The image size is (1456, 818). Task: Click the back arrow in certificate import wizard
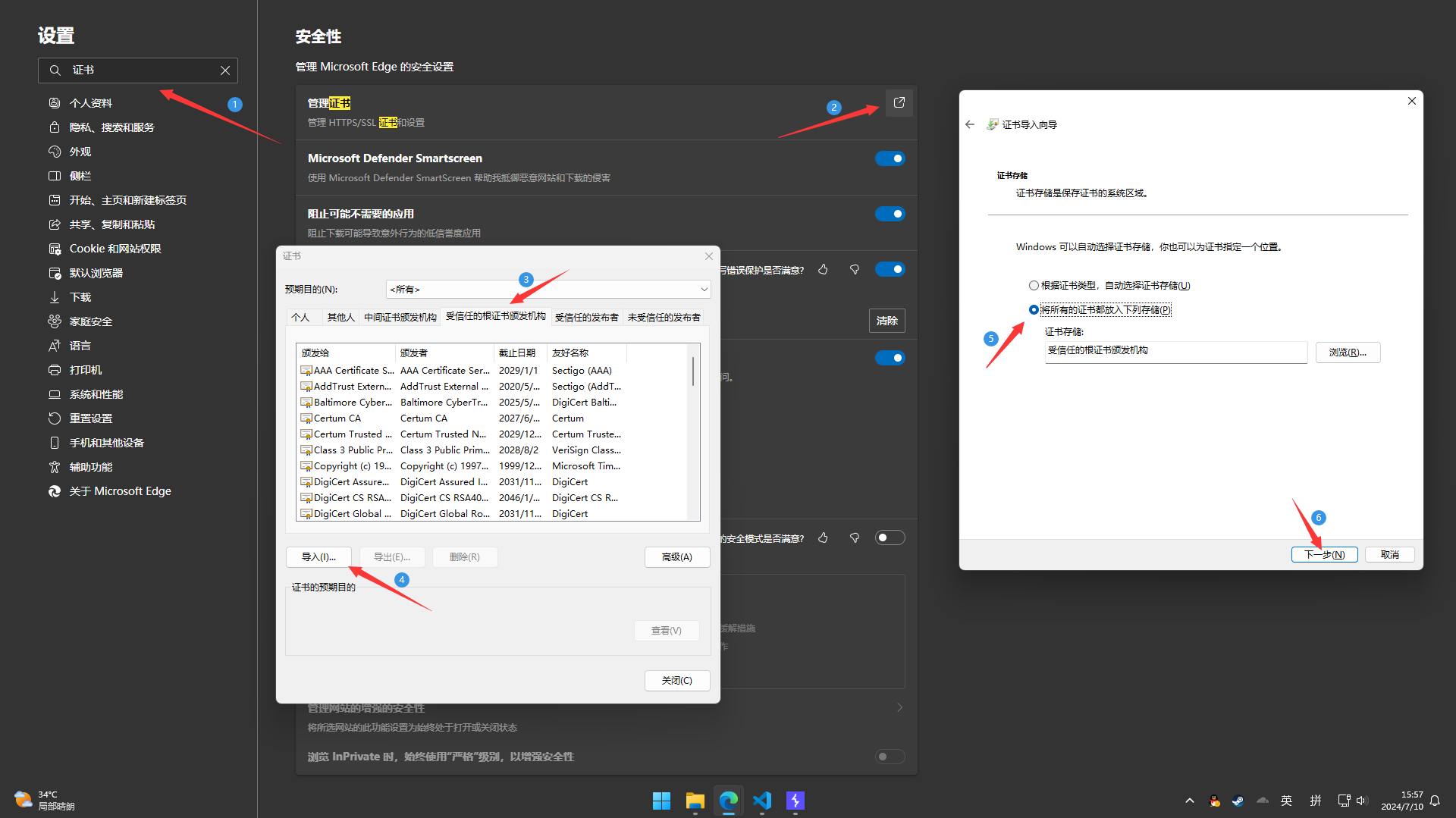point(970,124)
